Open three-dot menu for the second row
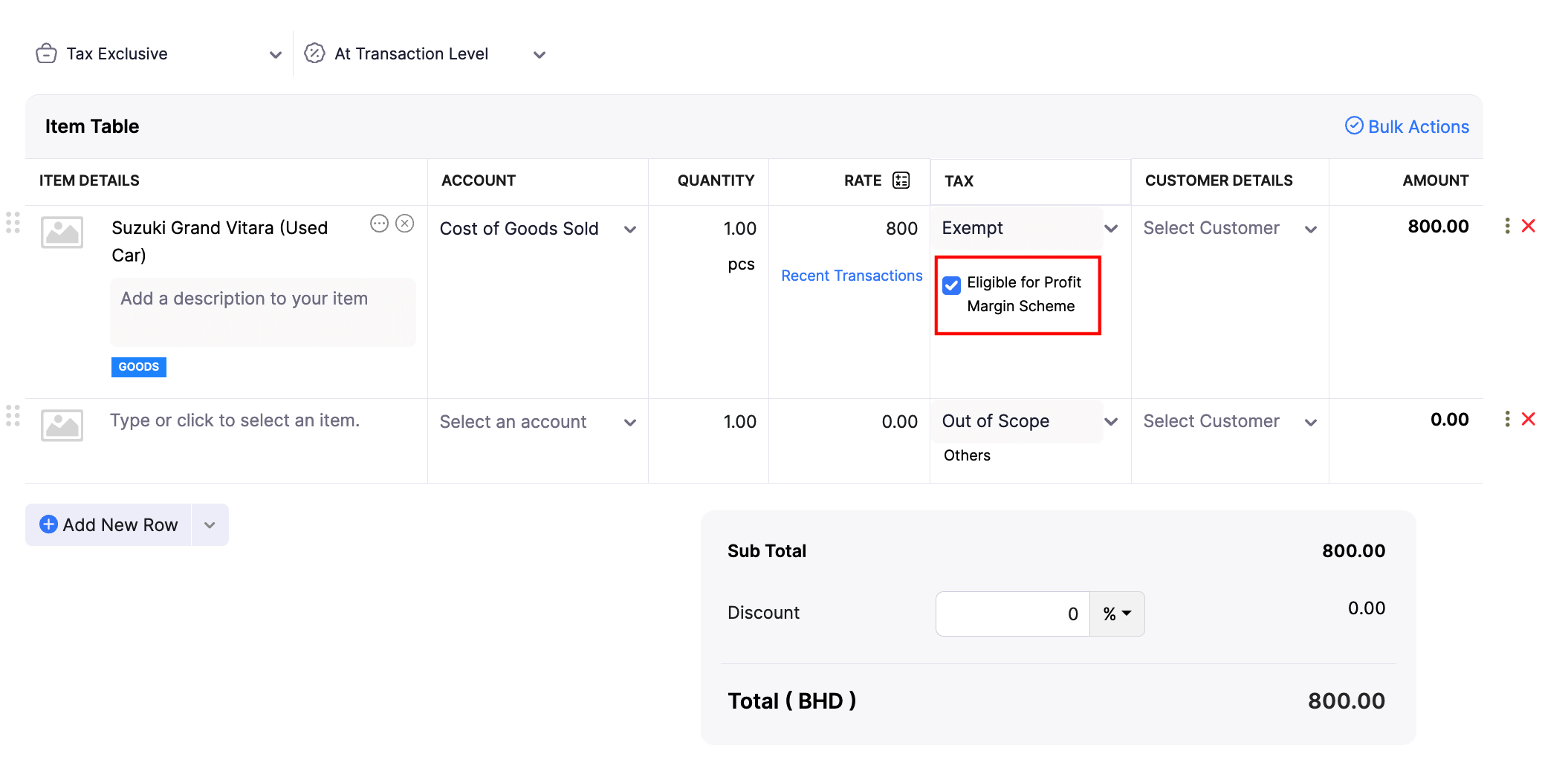Image resolution: width=1568 pixels, height=774 pixels. pos(1507,419)
